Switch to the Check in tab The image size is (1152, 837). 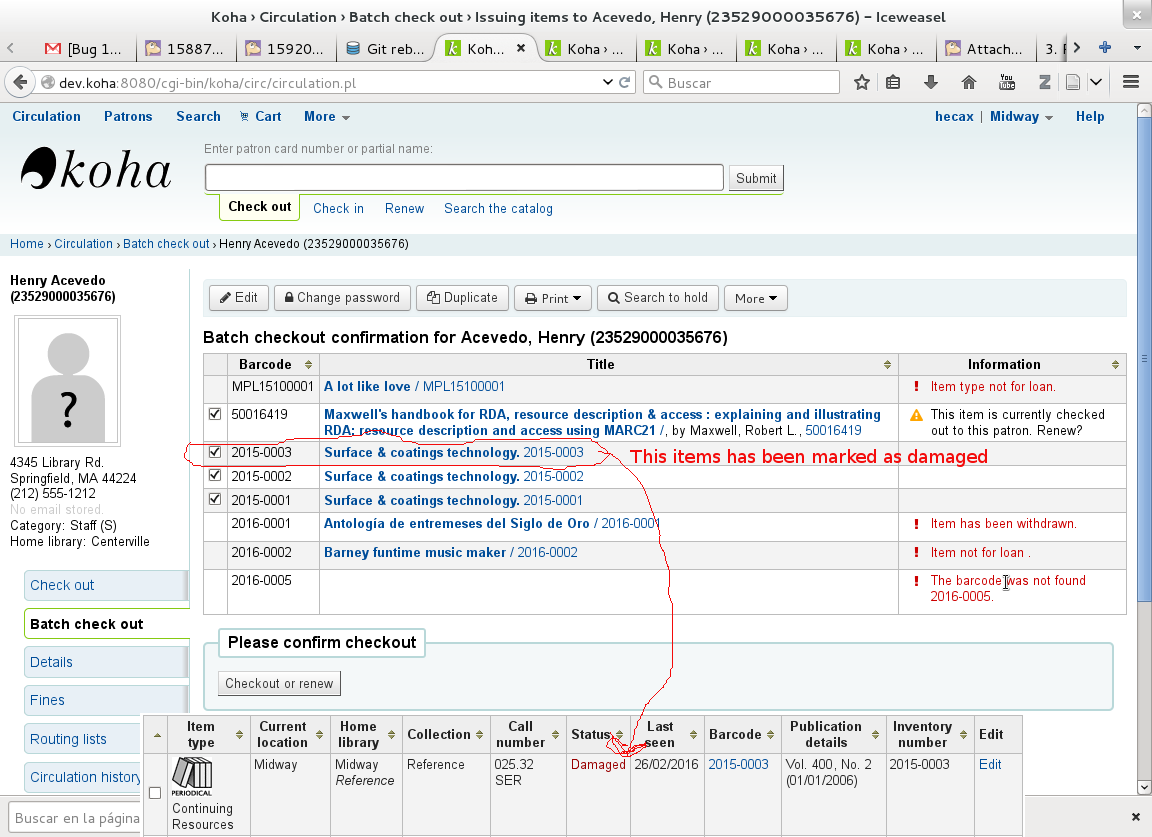point(338,208)
